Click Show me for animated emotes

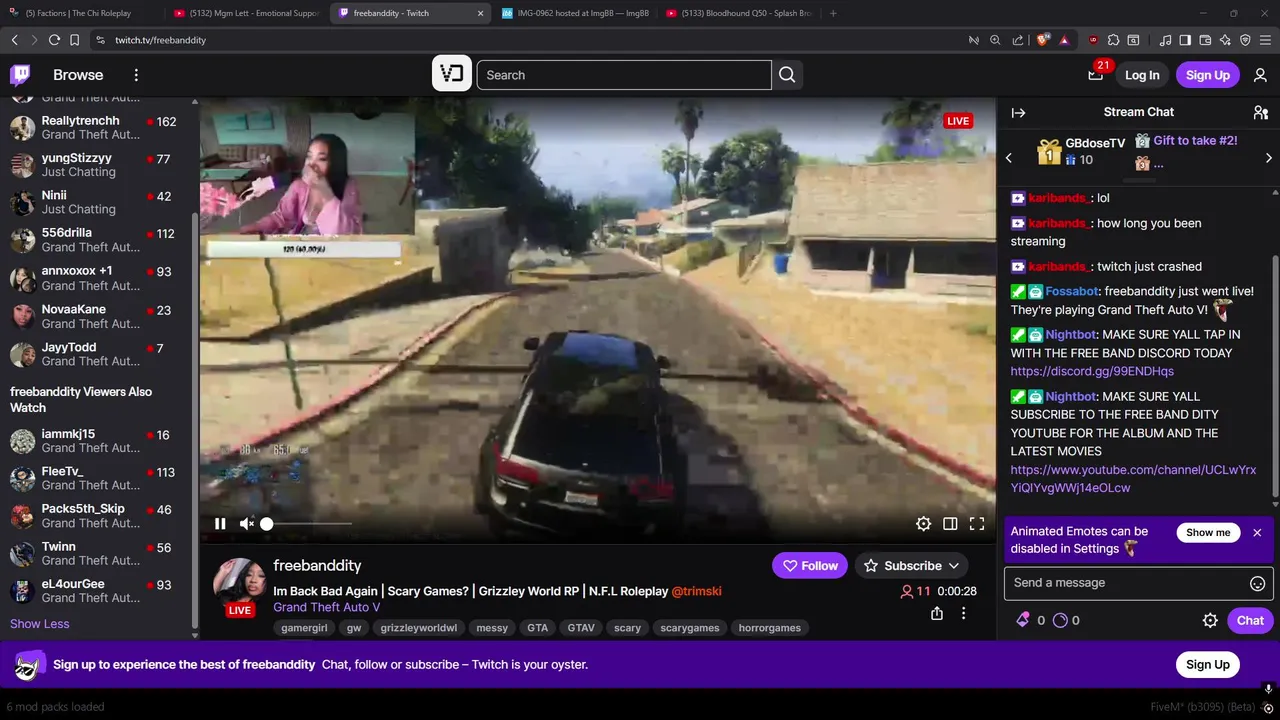click(x=1208, y=533)
